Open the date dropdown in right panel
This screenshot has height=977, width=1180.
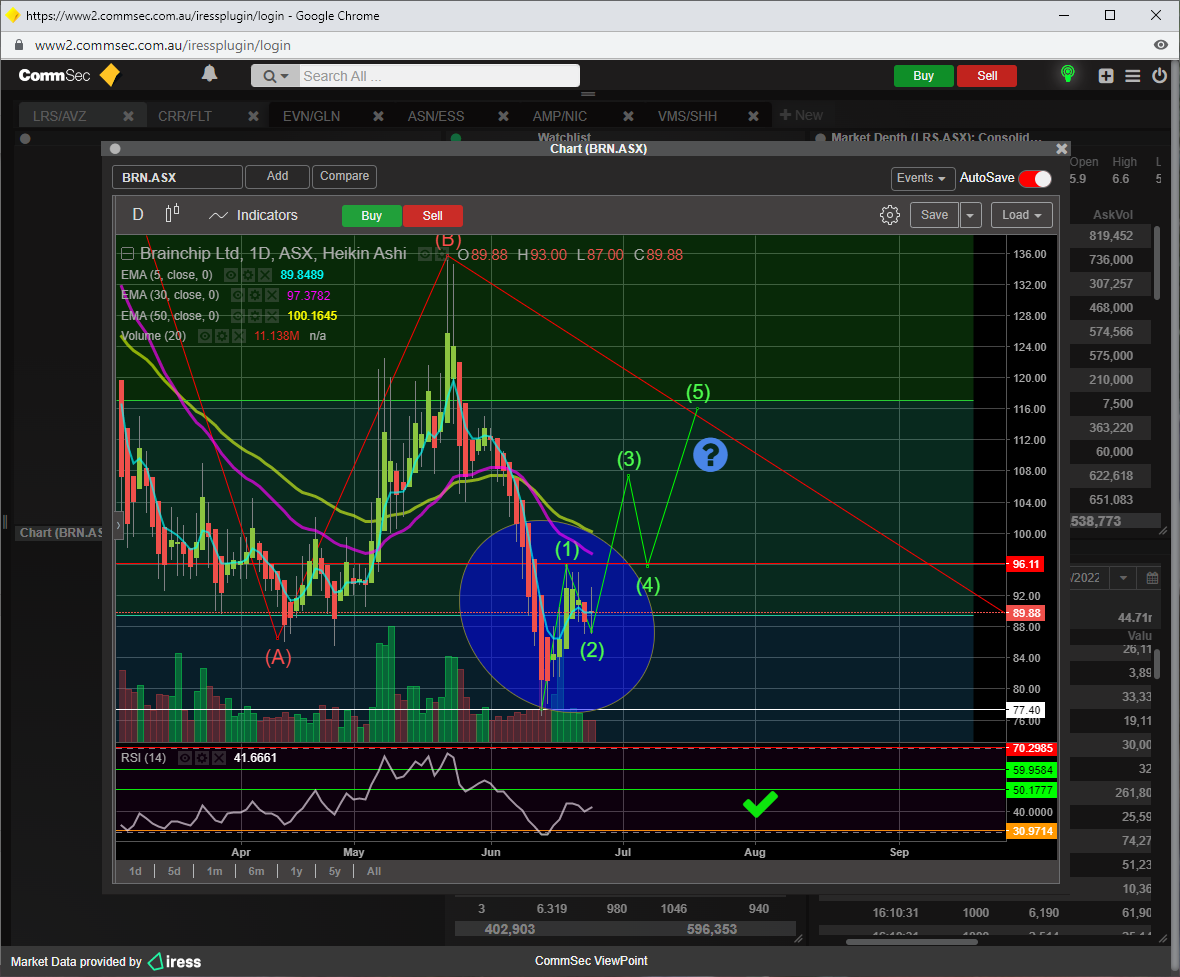click(x=1124, y=577)
